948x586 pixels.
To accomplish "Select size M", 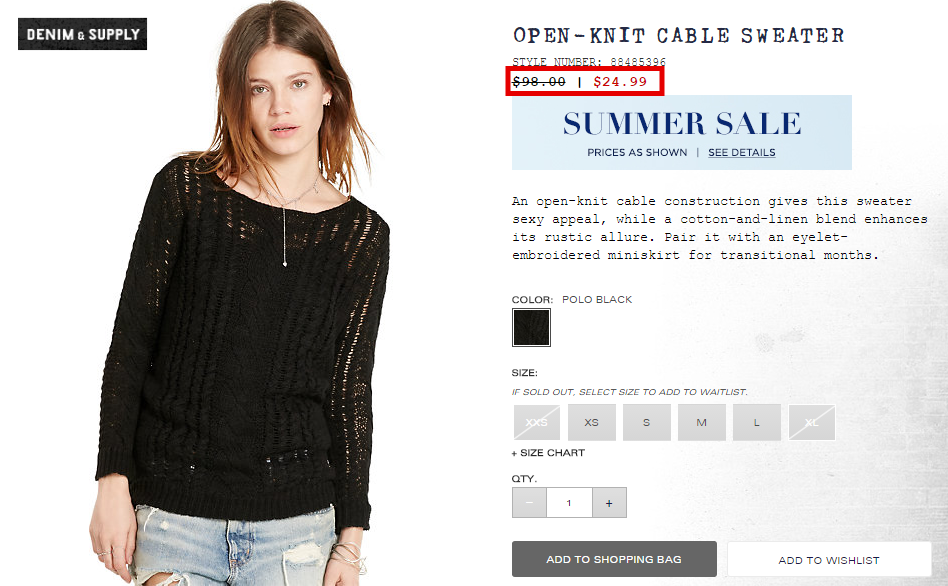I will pyautogui.click(x=701, y=422).
